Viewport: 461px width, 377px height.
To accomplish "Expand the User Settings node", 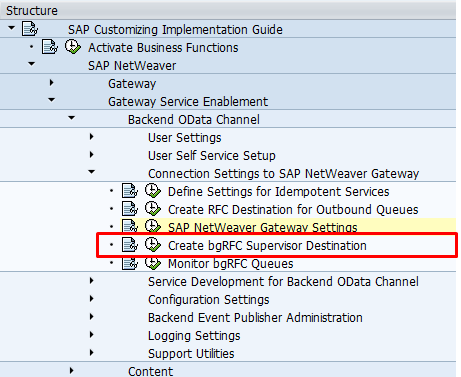I will click(x=91, y=136).
